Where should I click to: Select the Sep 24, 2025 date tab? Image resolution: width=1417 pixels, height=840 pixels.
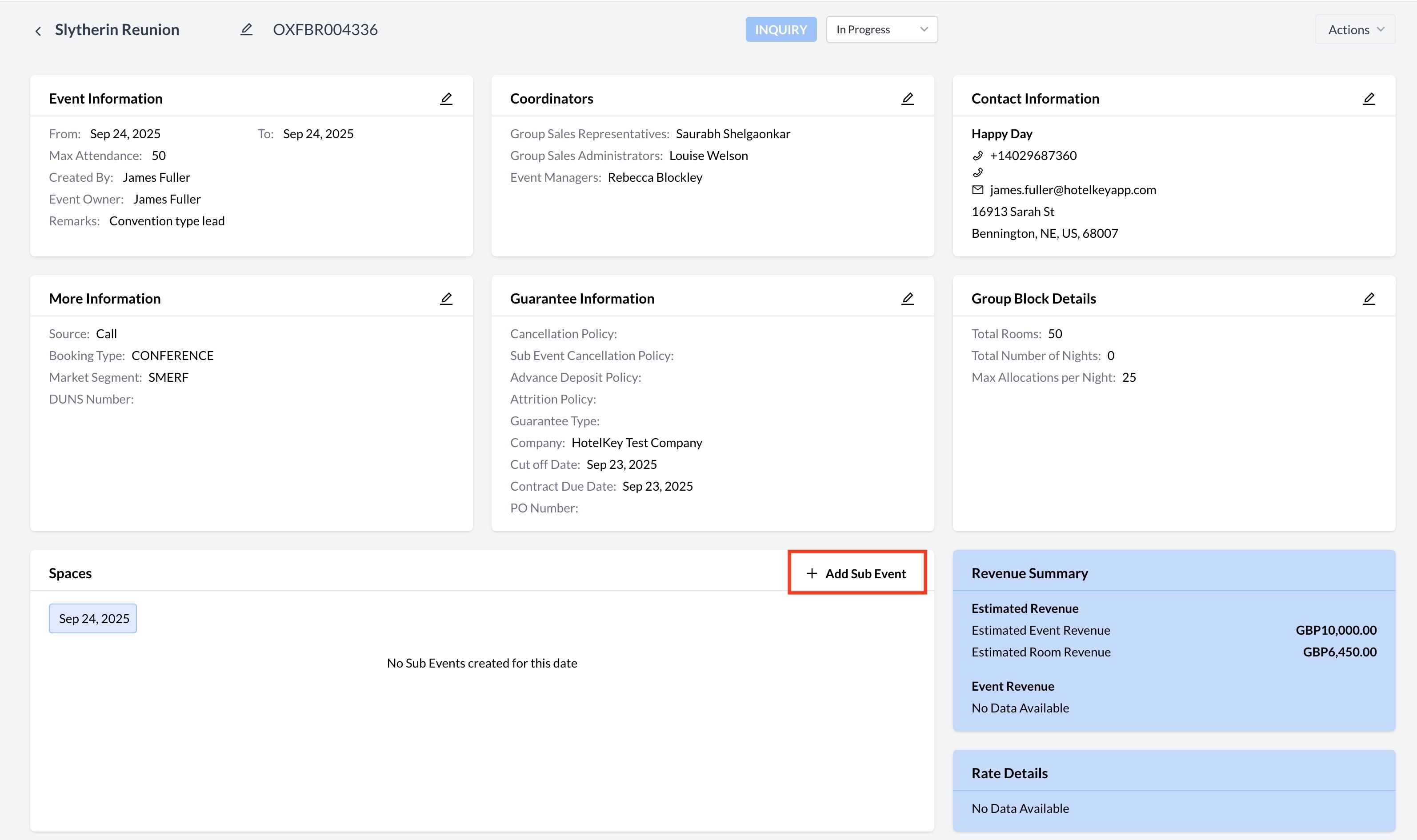click(93, 618)
